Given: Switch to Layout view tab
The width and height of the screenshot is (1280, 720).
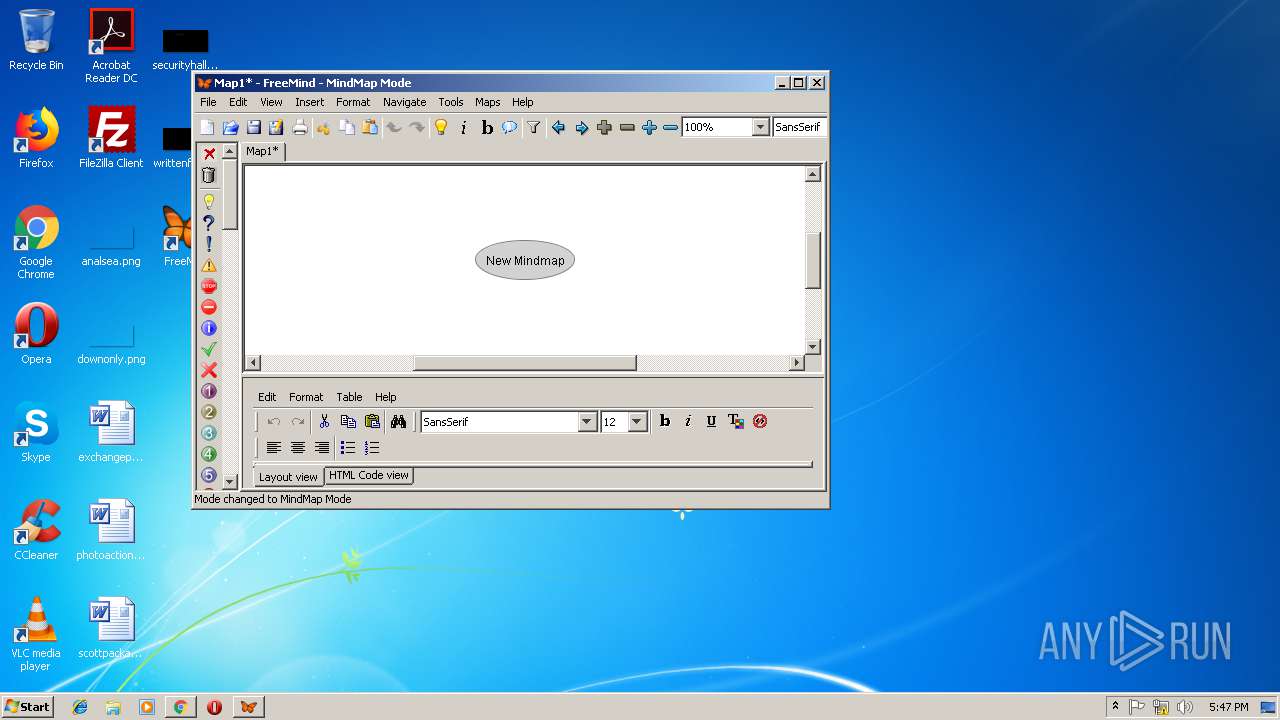Looking at the screenshot, I should (288, 477).
